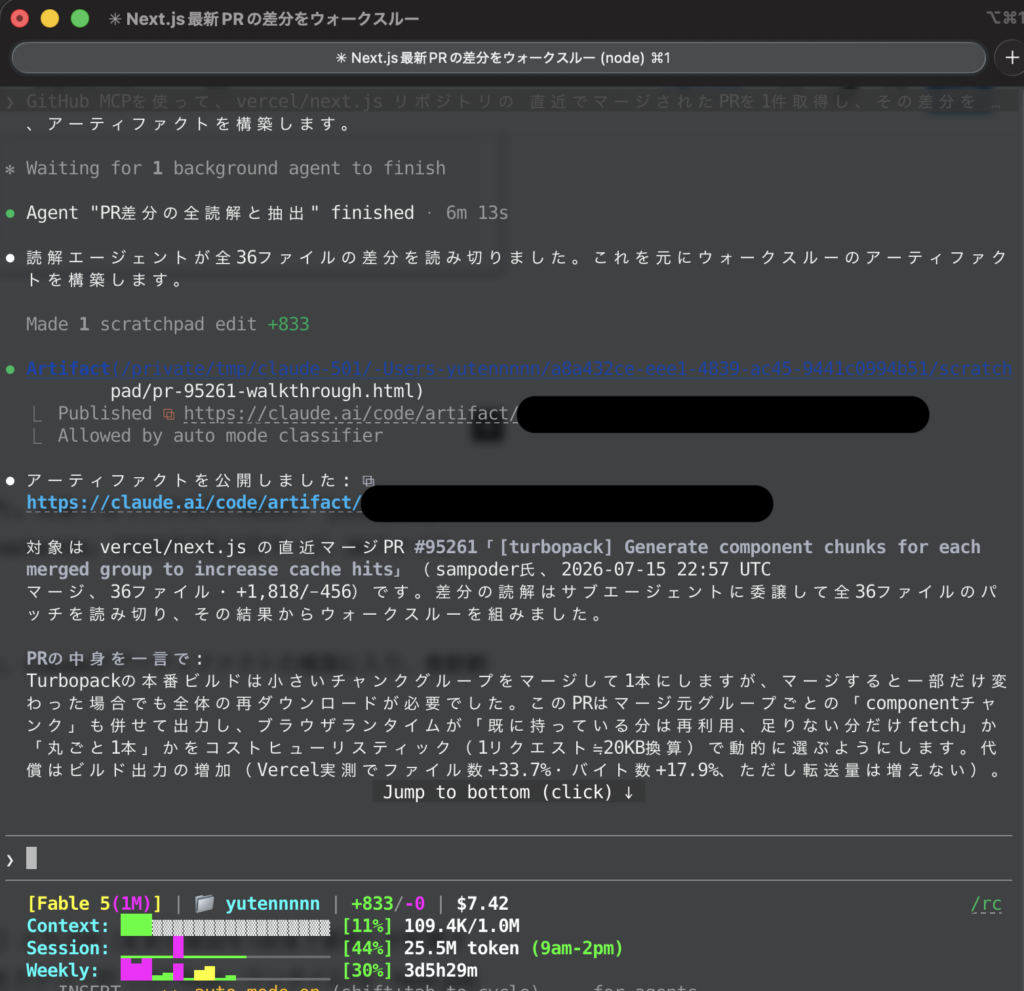
Task: Click the 'PRの中身を一言で:' heading
Action: 115,658
